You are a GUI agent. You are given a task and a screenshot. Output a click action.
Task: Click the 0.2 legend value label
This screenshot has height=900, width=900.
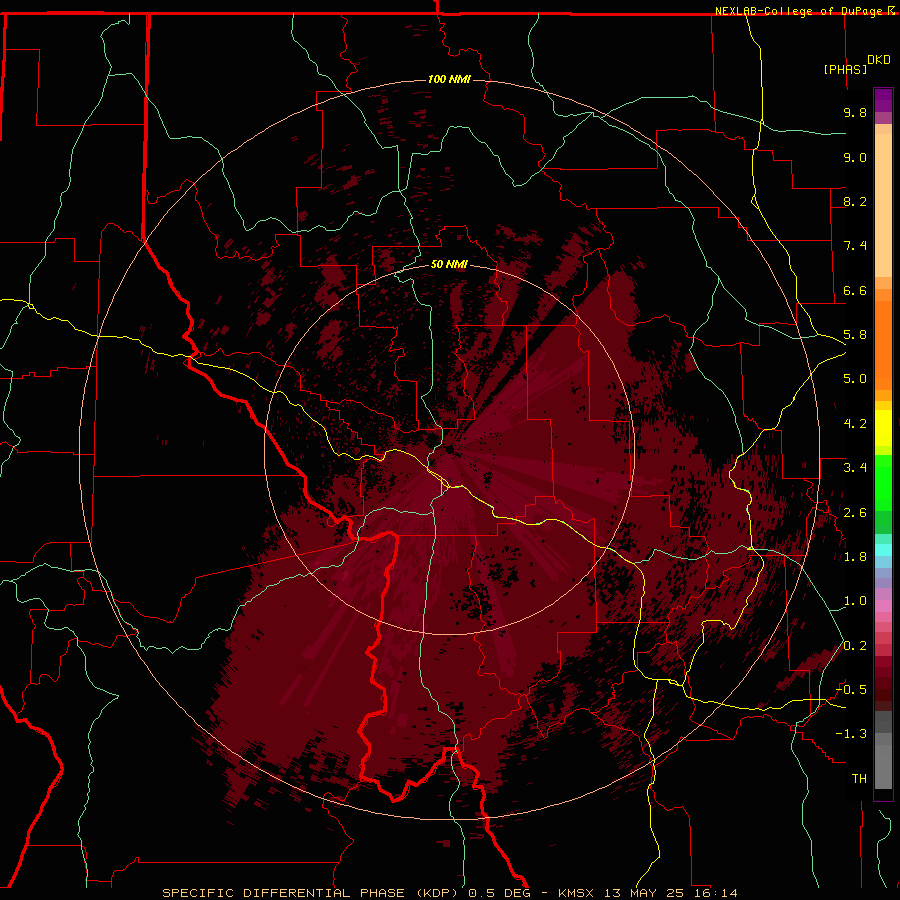(x=855, y=646)
